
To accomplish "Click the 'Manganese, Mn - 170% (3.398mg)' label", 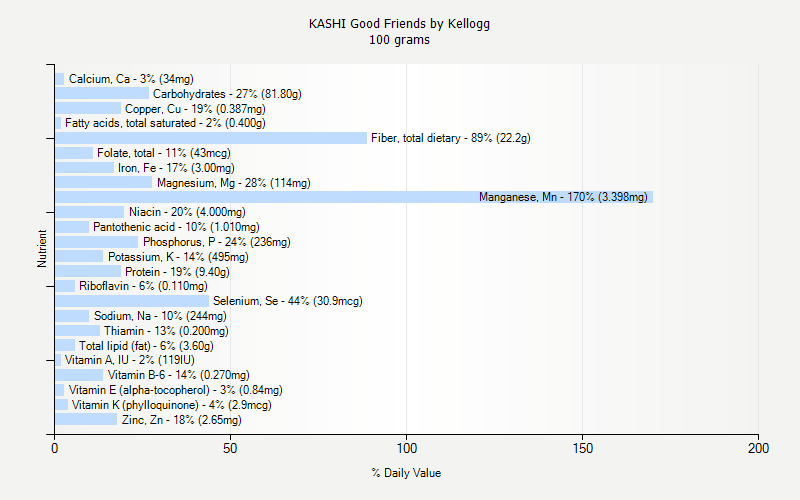I will click(x=563, y=197).
